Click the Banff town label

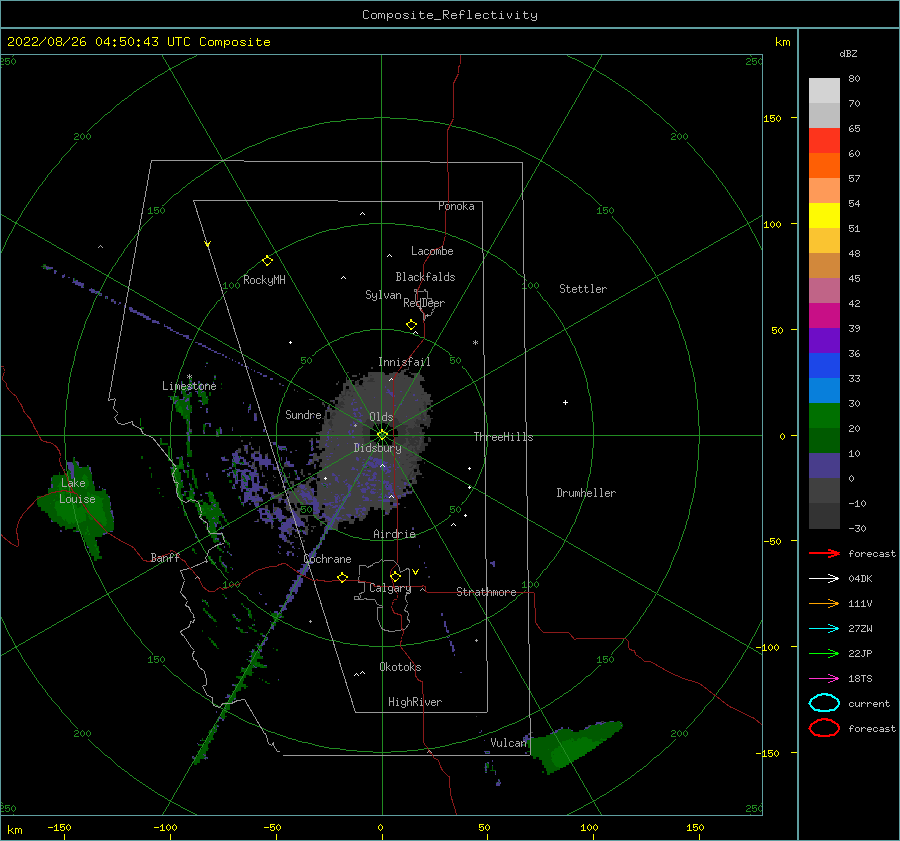click(x=165, y=557)
